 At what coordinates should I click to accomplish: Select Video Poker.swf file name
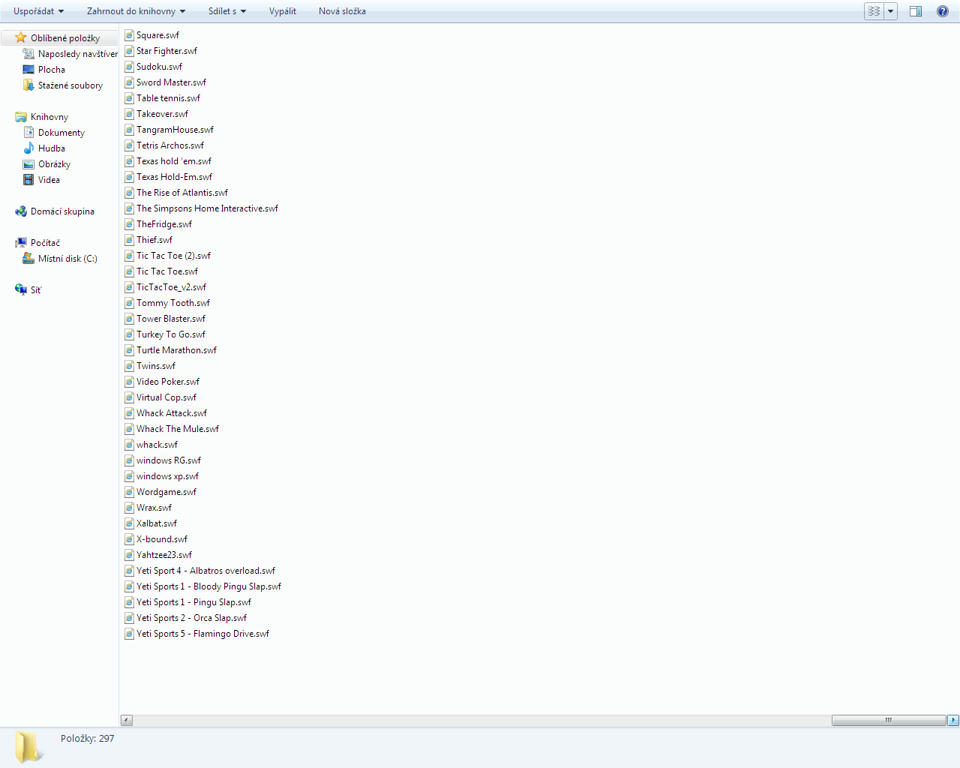coord(168,382)
